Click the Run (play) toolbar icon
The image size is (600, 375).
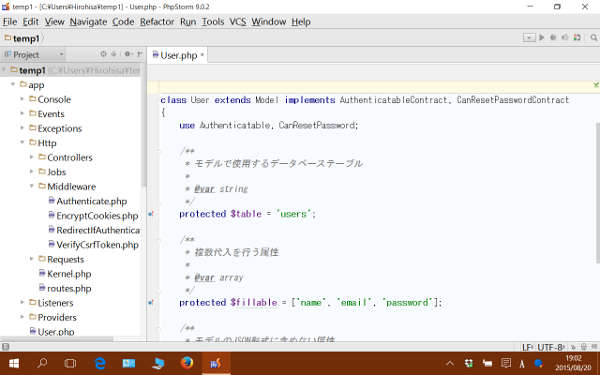(x=541, y=38)
